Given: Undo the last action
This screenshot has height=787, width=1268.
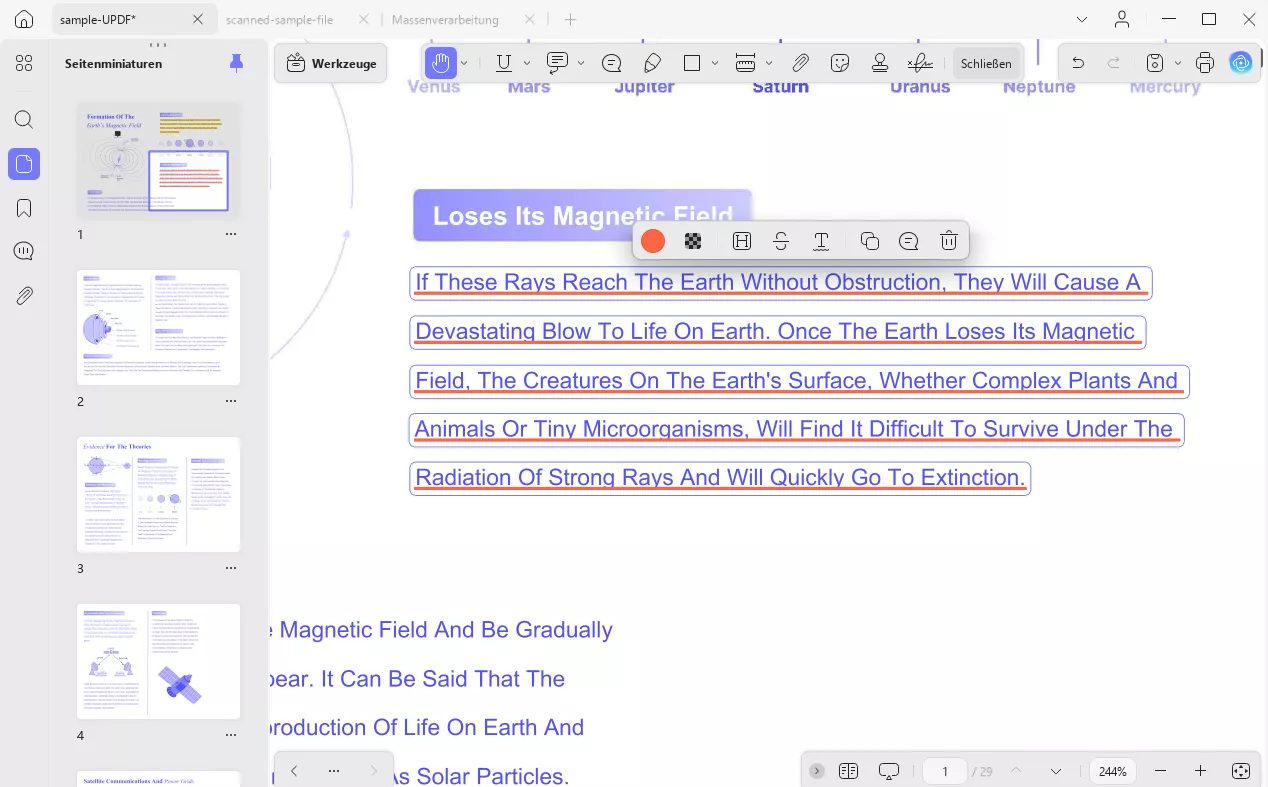Looking at the screenshot, I should [1078, 63].
